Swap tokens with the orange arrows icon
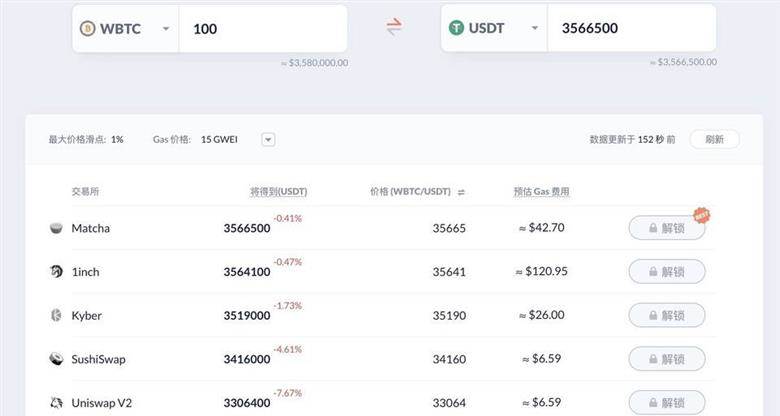The image size is (780, 416). (393, 27)
